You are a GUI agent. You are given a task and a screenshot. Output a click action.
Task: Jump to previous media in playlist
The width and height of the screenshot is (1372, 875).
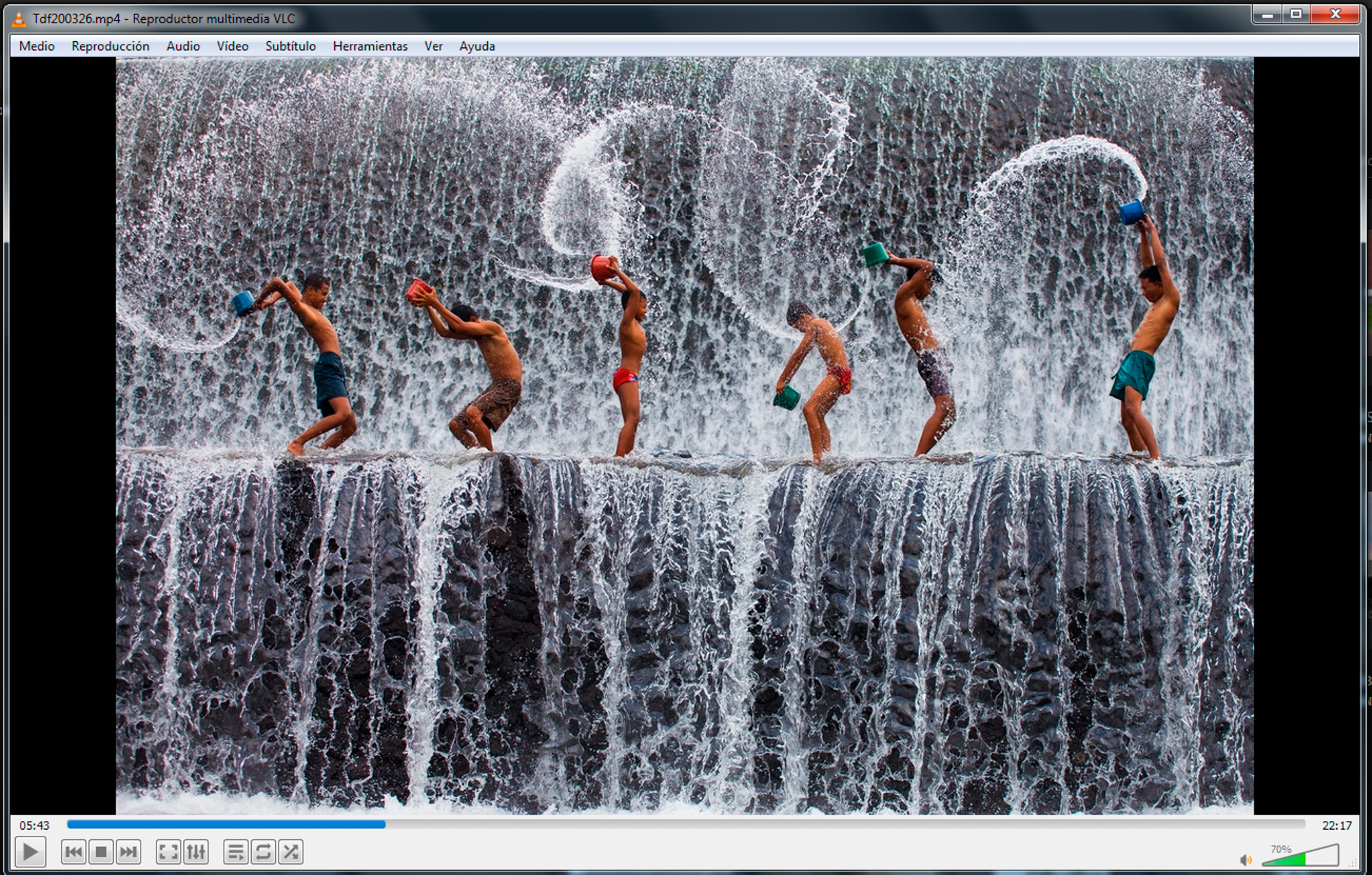[73, 852]
